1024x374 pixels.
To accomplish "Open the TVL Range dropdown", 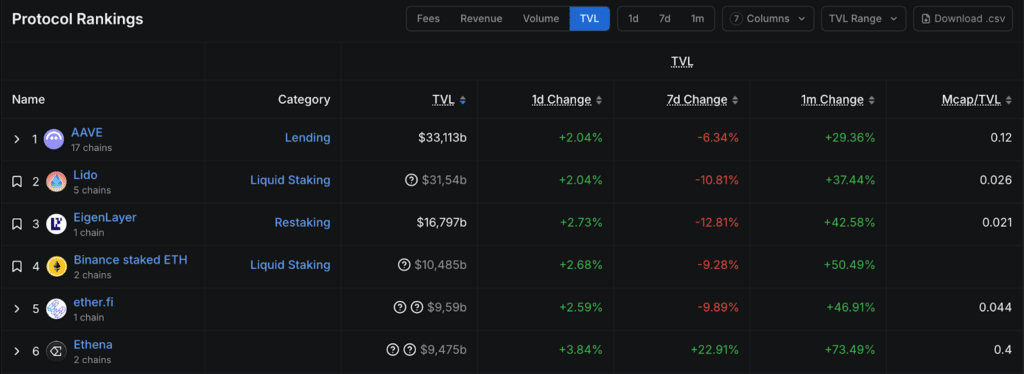I will [x=863, y=19].
